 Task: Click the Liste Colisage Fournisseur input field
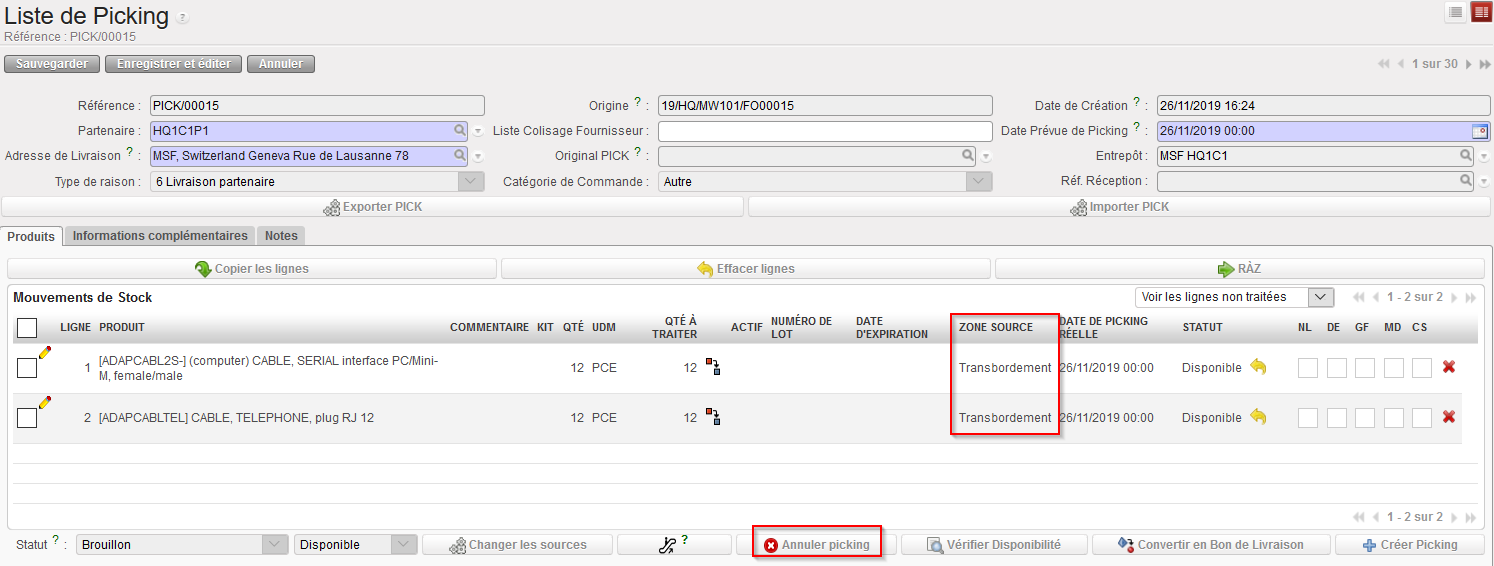pos(824,131)
